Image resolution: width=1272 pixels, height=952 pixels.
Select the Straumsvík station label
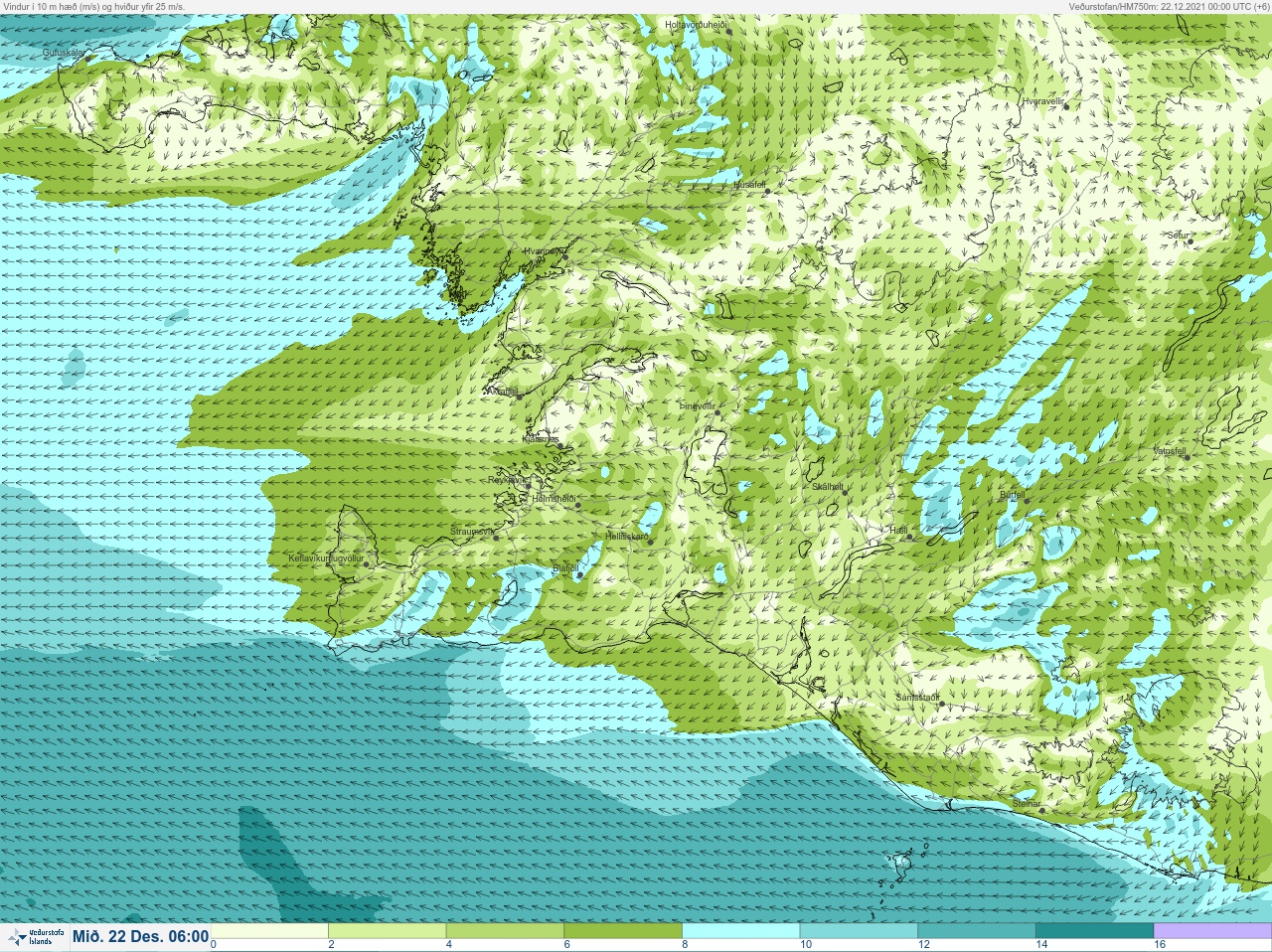pos(472,532)
